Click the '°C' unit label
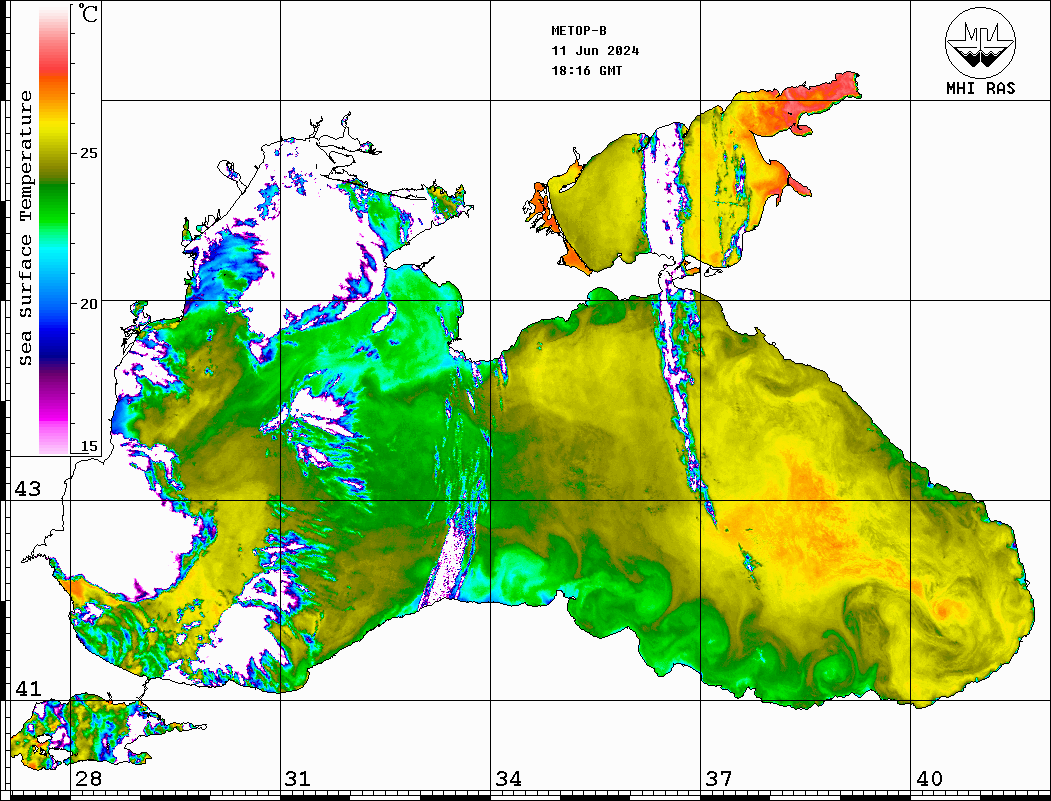 tap(88, 13)
